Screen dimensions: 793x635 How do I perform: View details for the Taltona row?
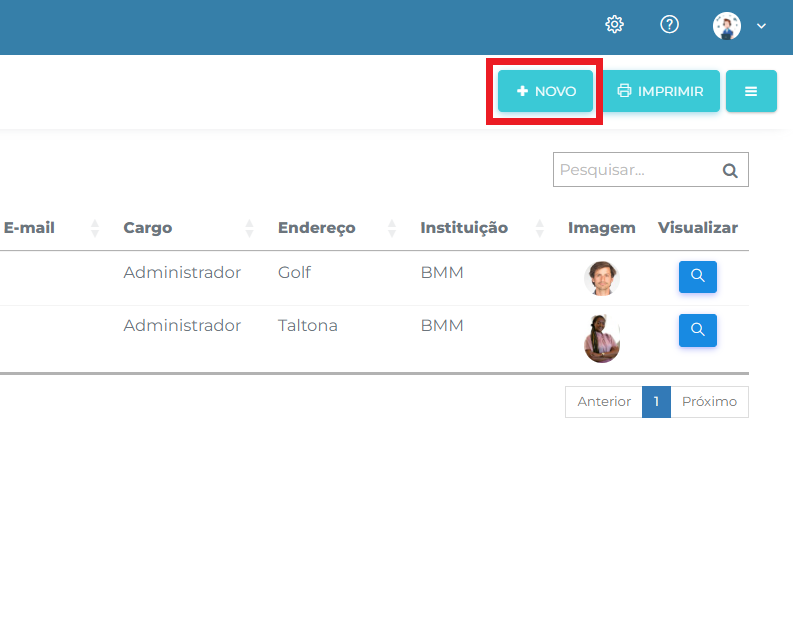pyautogui.click(x=697, y=330)
